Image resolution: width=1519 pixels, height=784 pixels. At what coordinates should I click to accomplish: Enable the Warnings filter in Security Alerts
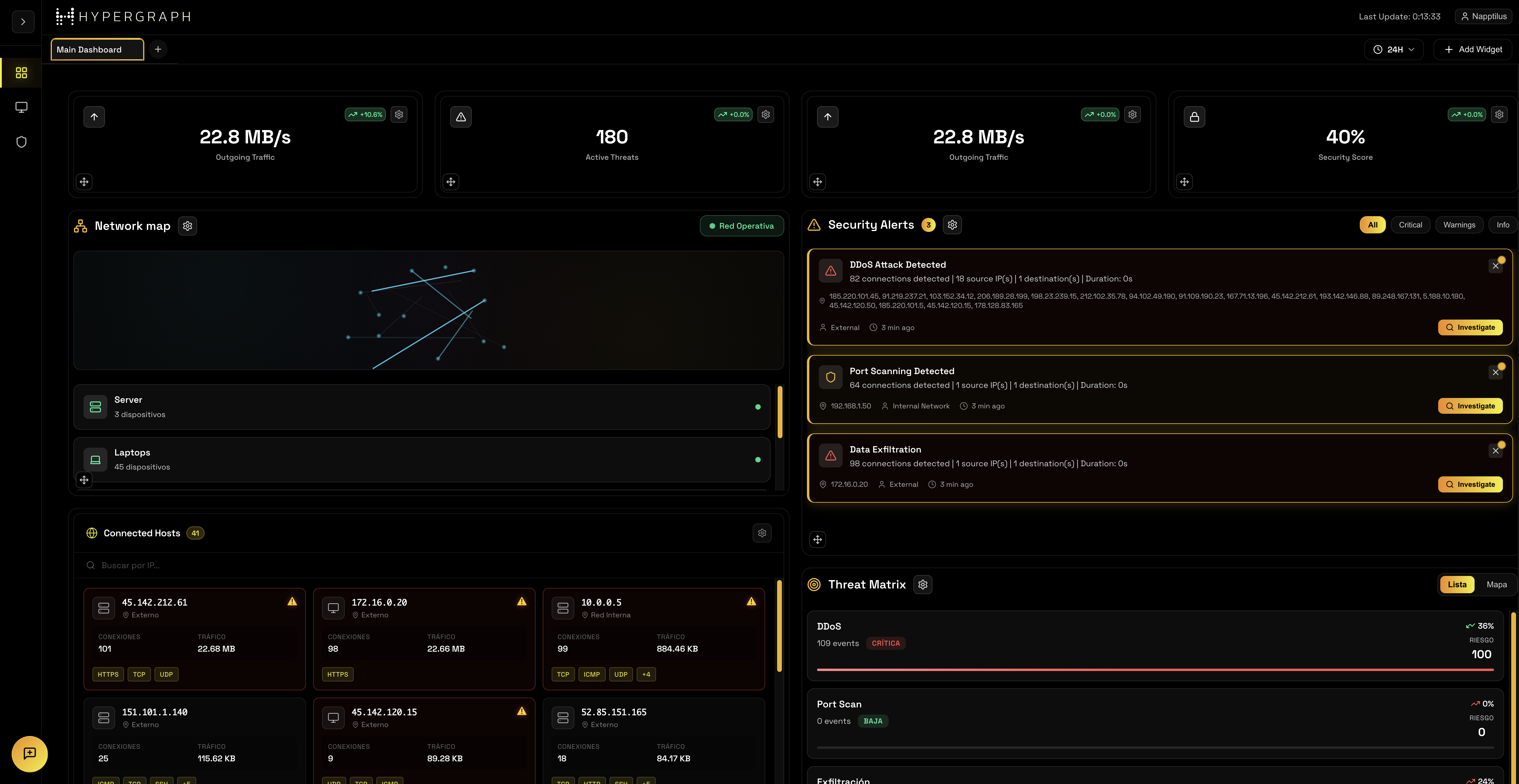point(1459,224)
